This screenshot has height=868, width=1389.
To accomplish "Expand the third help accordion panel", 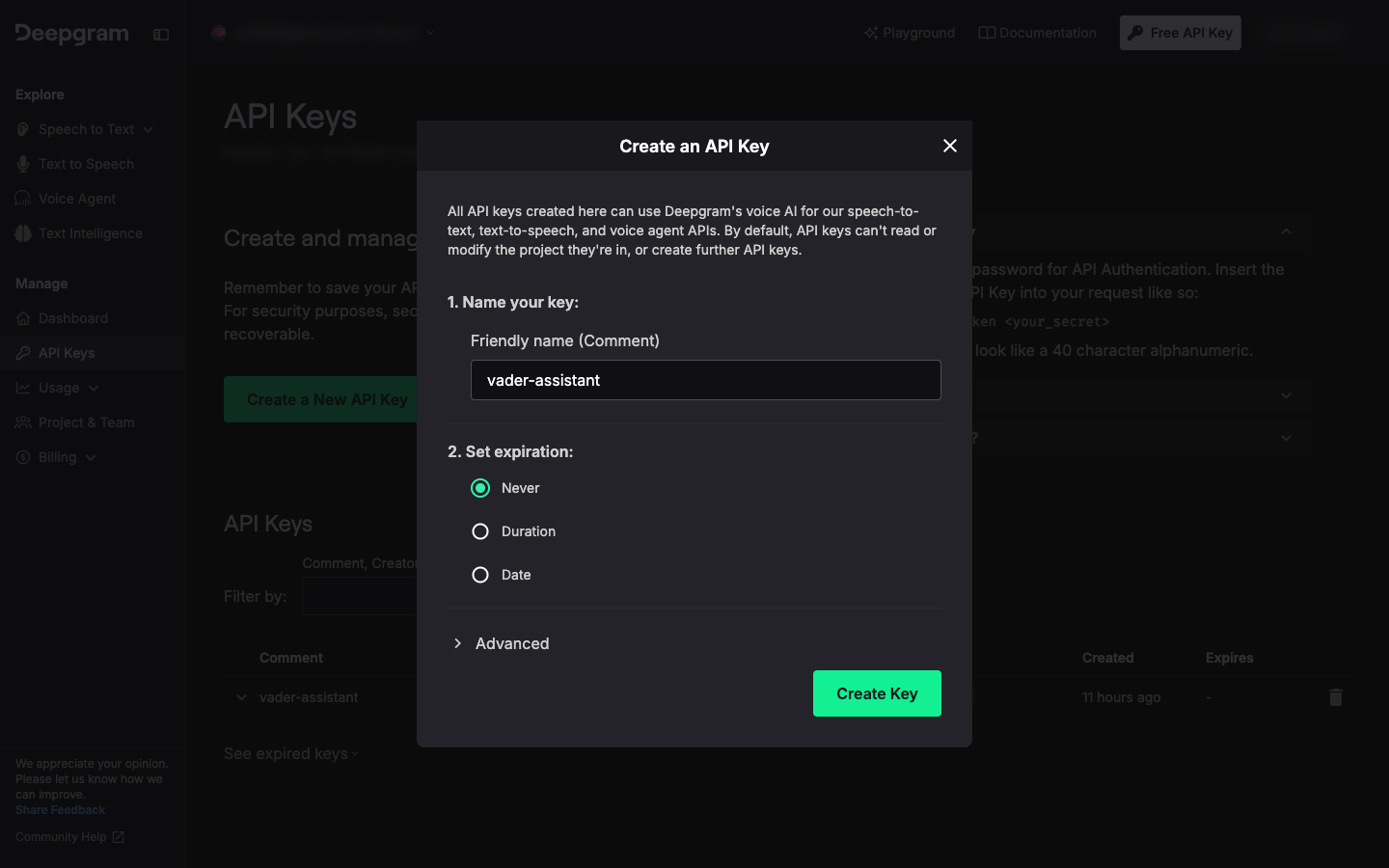I will pyautogui.click(x=1286, y=438).
